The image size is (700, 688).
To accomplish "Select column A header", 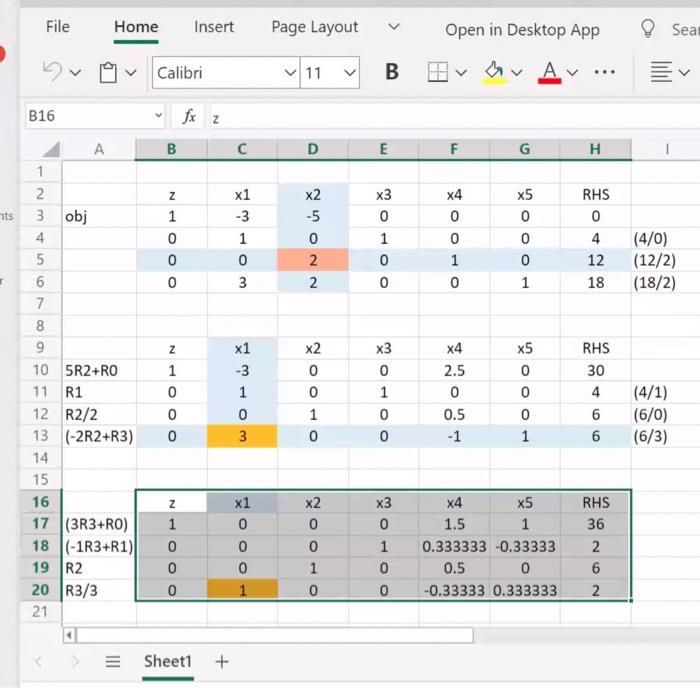I will tap(99, 149).
